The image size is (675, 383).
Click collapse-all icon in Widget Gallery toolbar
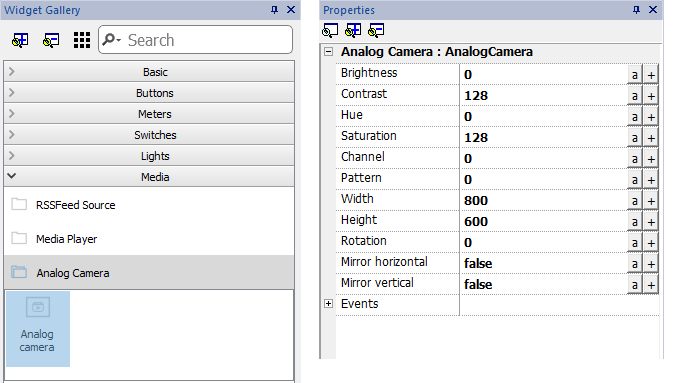click(x=51, y=40)
